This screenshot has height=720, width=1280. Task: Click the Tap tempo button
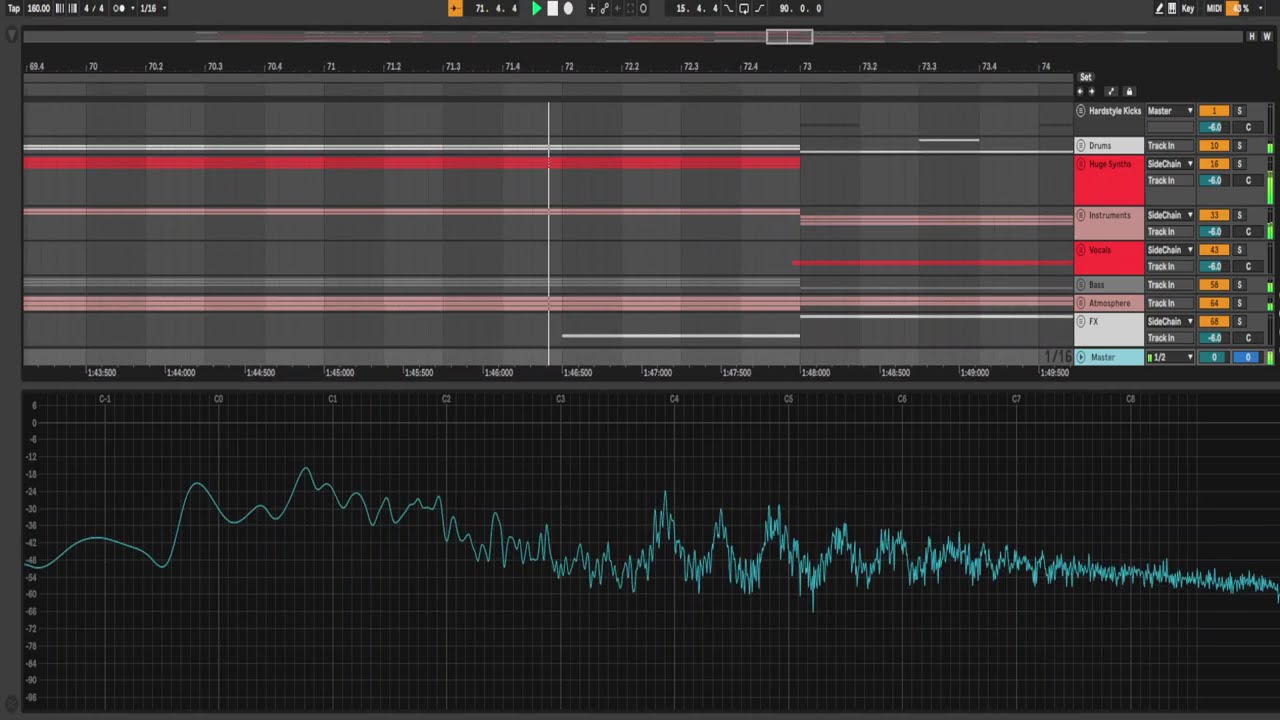coord(13,8)
